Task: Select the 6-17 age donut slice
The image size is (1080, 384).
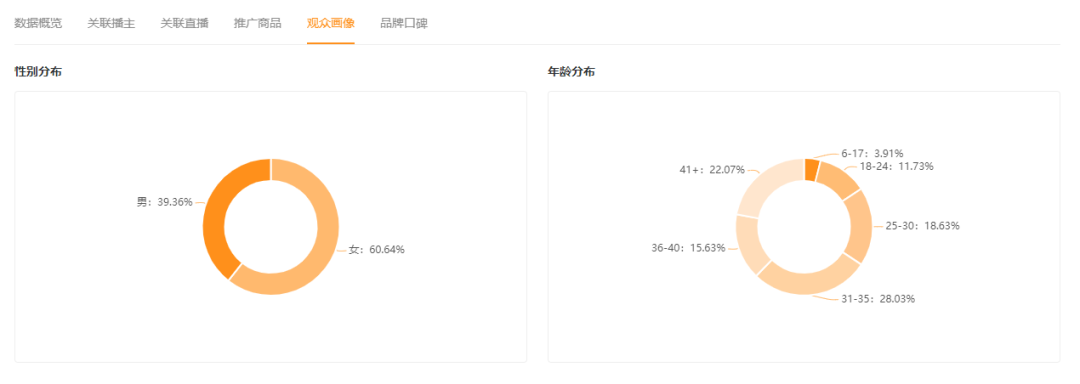Action: coord(811,169)
